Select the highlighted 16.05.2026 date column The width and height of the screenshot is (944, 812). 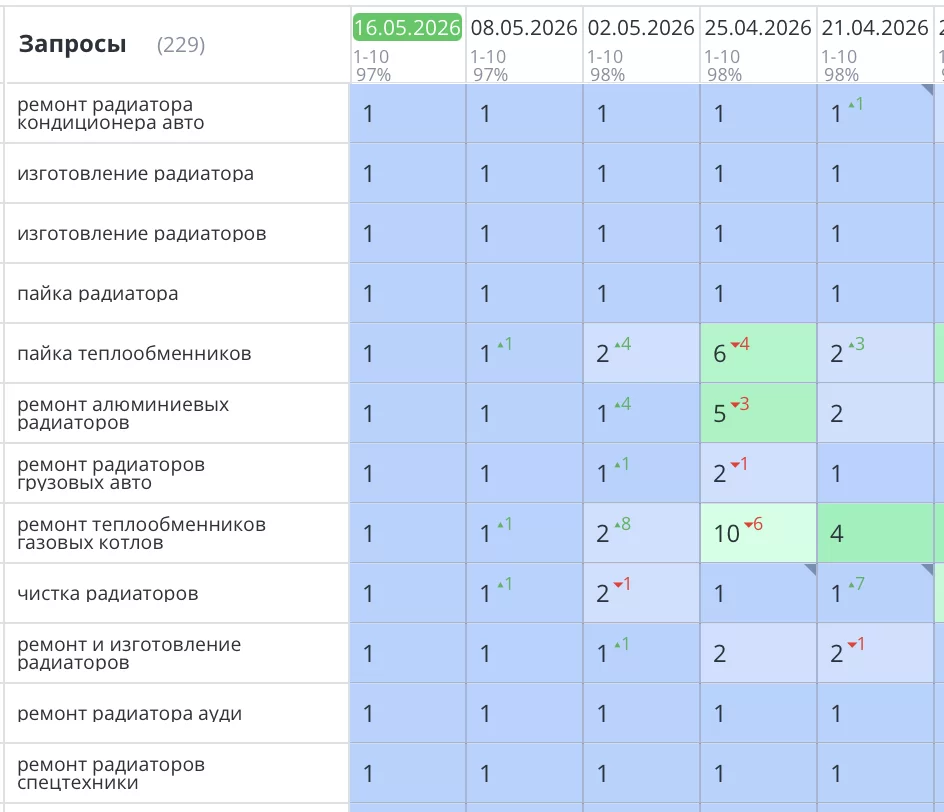407,28
